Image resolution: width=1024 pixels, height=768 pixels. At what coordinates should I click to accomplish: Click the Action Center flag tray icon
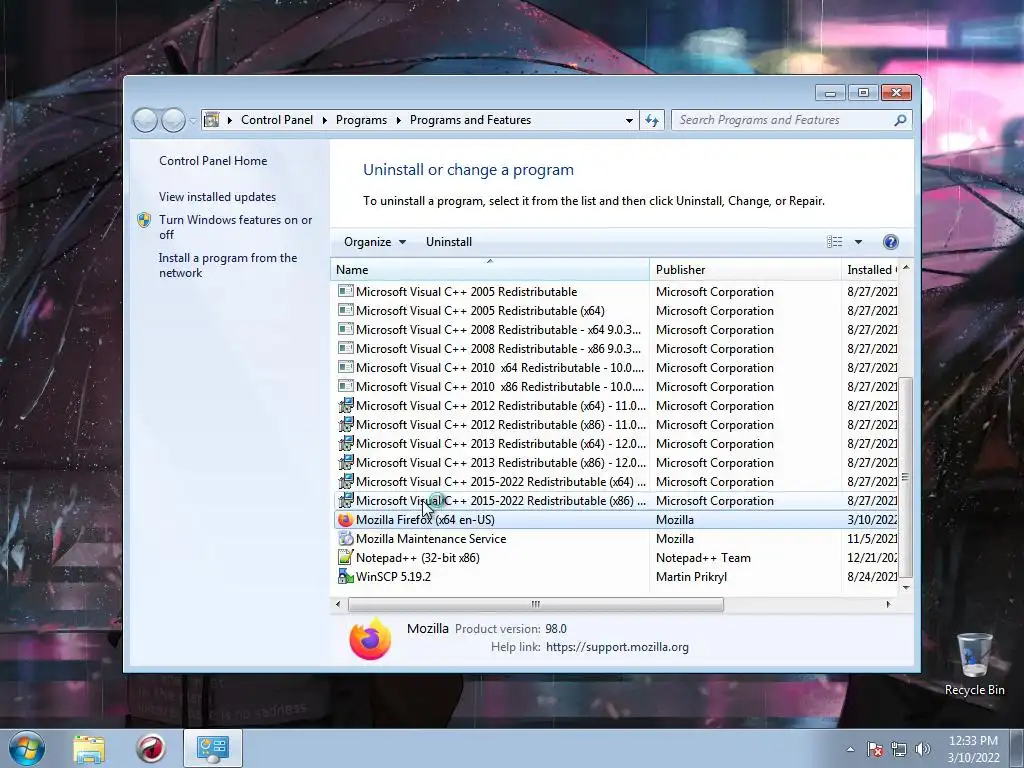[875, 749]
